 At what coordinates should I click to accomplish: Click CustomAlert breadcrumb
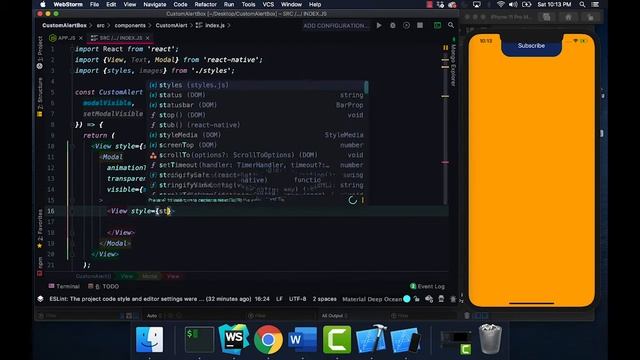171,25
